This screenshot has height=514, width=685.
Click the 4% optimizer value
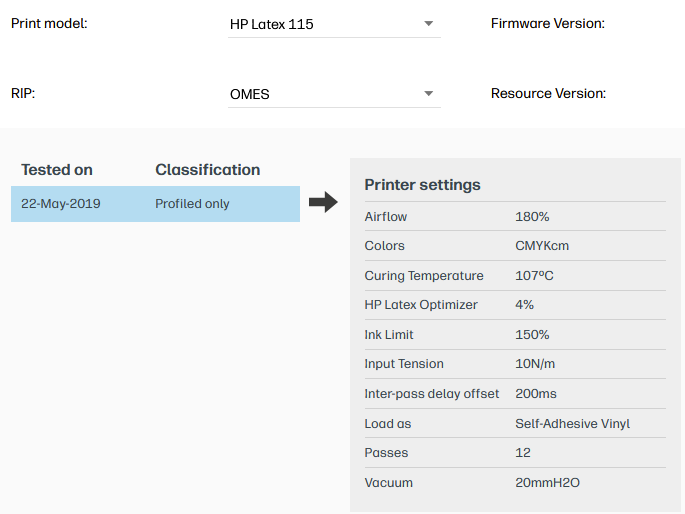point(524,305)
